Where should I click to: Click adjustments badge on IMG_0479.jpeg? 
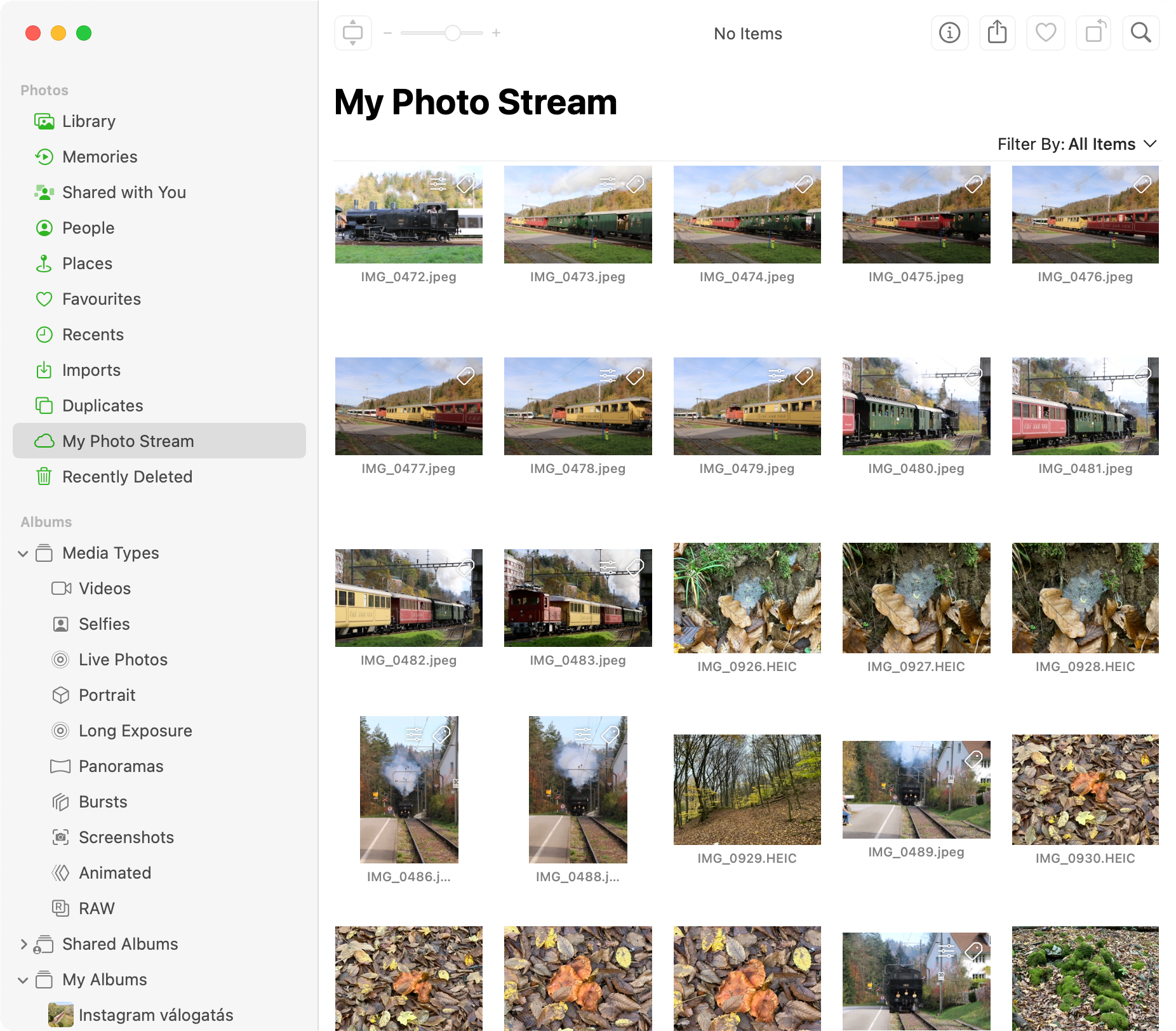777,376
